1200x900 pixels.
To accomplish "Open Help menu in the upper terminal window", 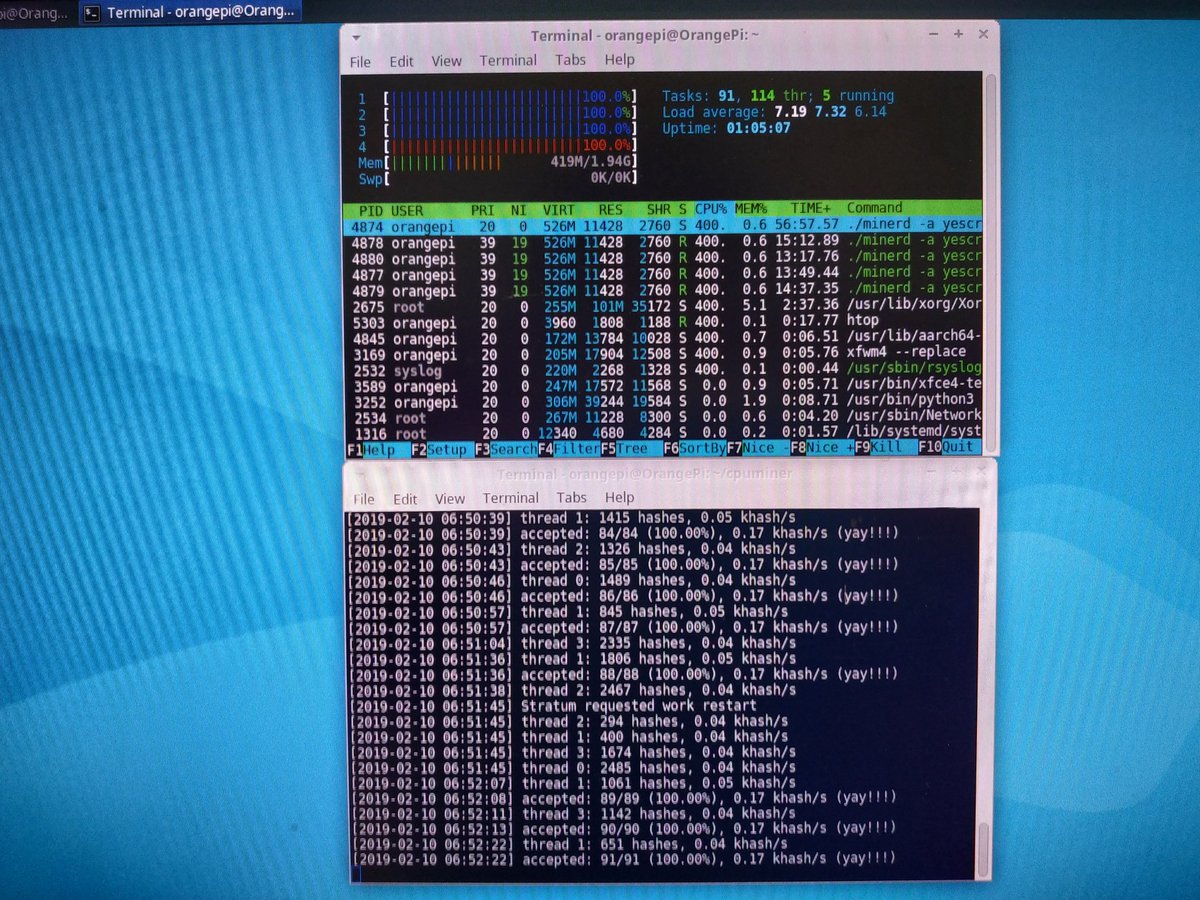I will click(620, 60).
